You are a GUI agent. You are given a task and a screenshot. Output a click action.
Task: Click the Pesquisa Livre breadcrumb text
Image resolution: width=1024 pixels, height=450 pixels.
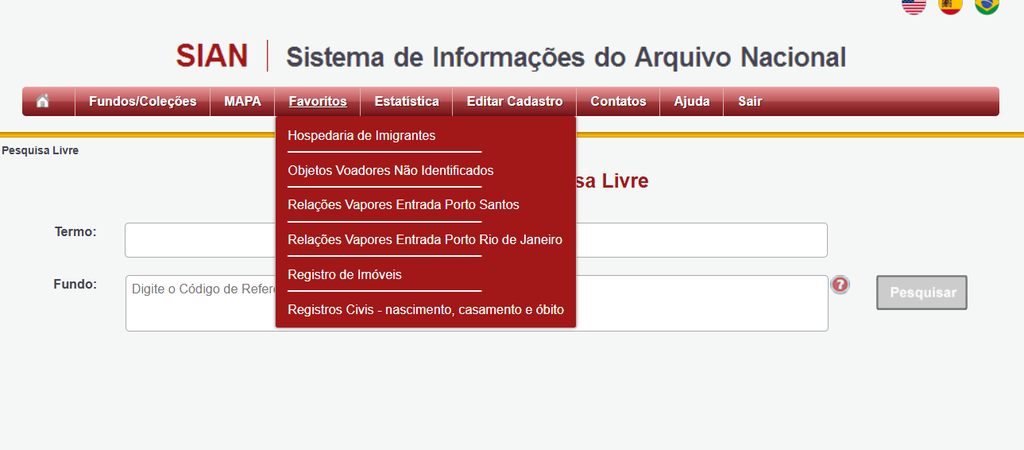coord(40,150)
